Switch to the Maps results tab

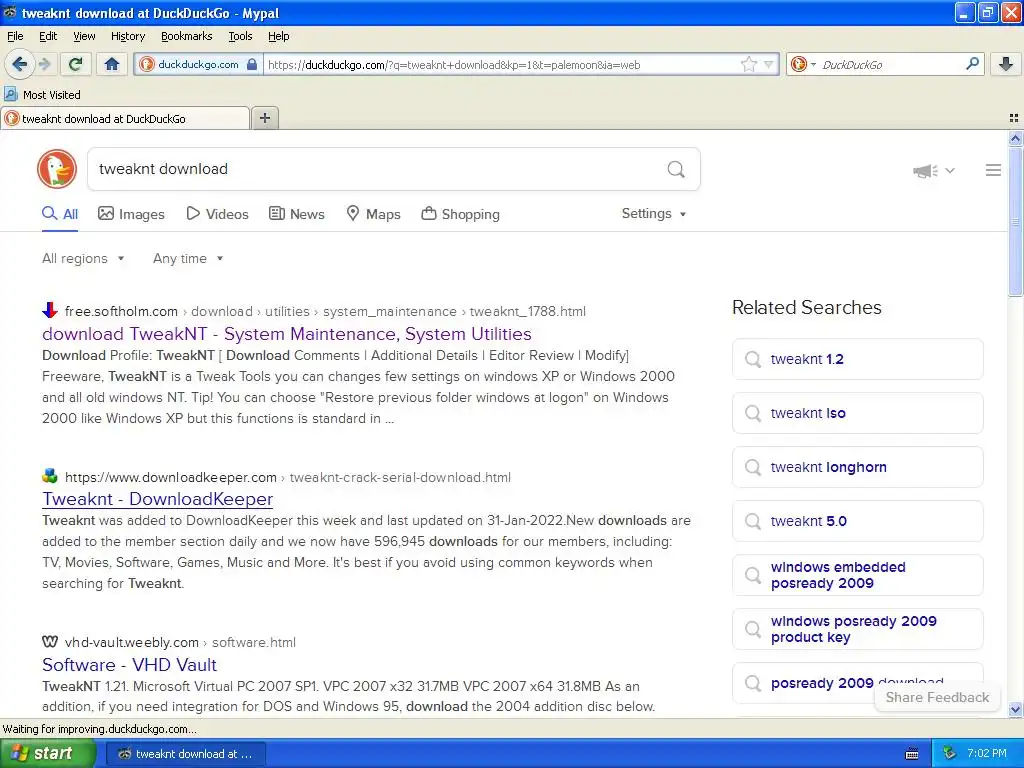[374, 214]
